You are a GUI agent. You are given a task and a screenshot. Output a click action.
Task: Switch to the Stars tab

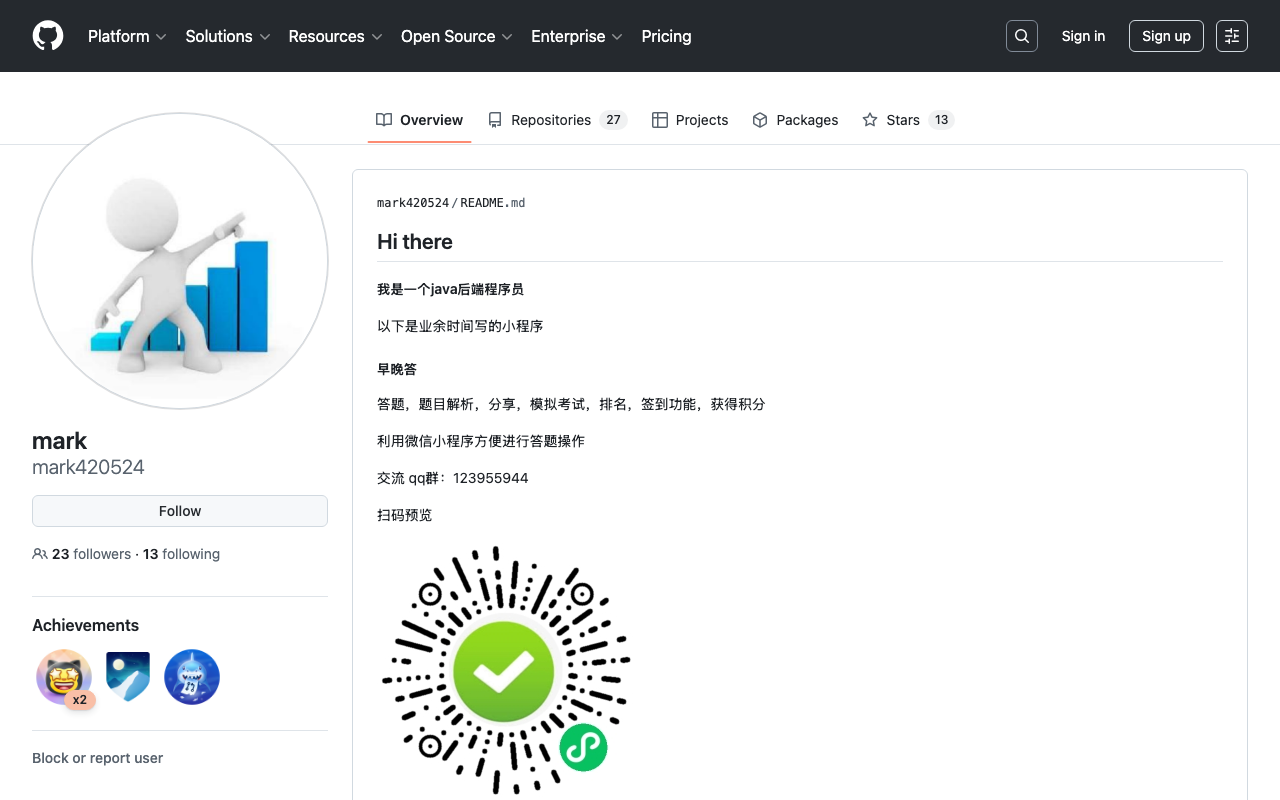coord(908,120)
